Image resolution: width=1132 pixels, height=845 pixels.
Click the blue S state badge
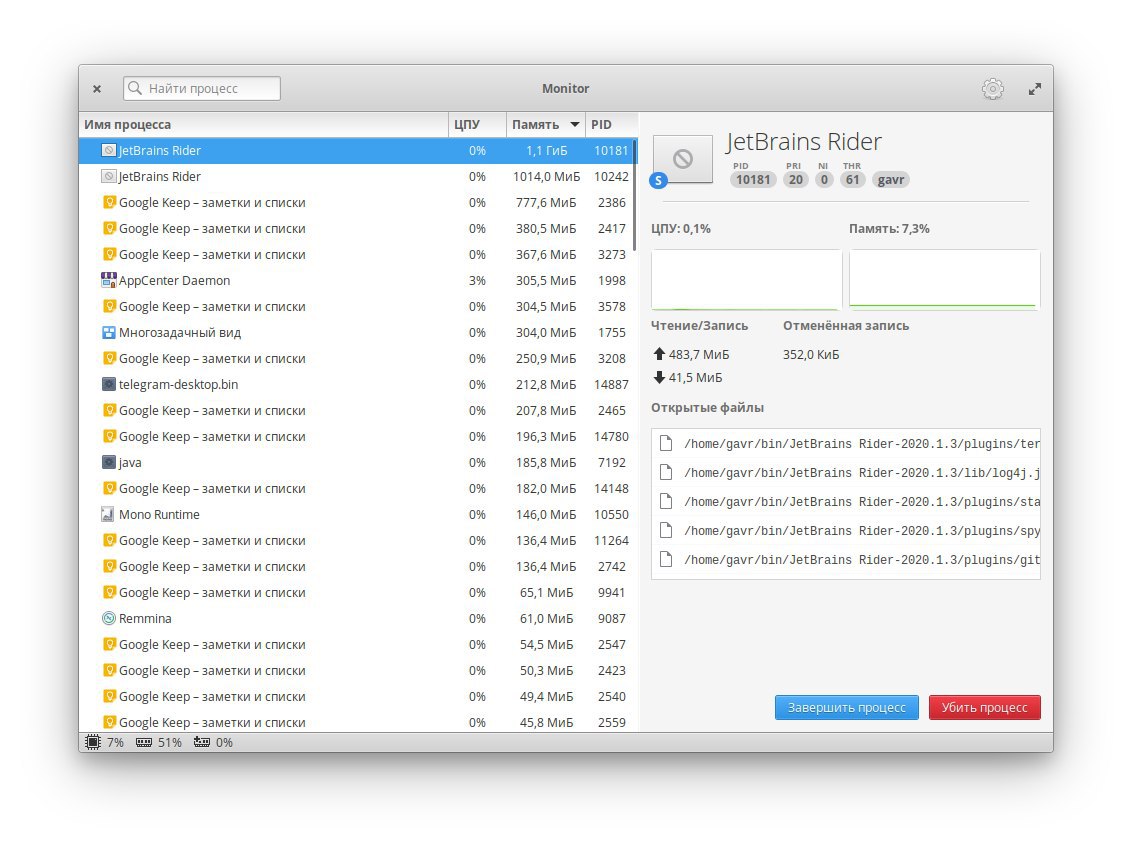pos(658,181)
